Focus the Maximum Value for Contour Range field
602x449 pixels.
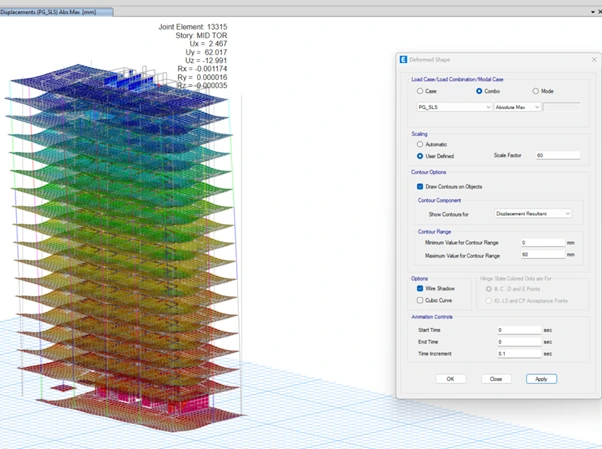[542, 254]
